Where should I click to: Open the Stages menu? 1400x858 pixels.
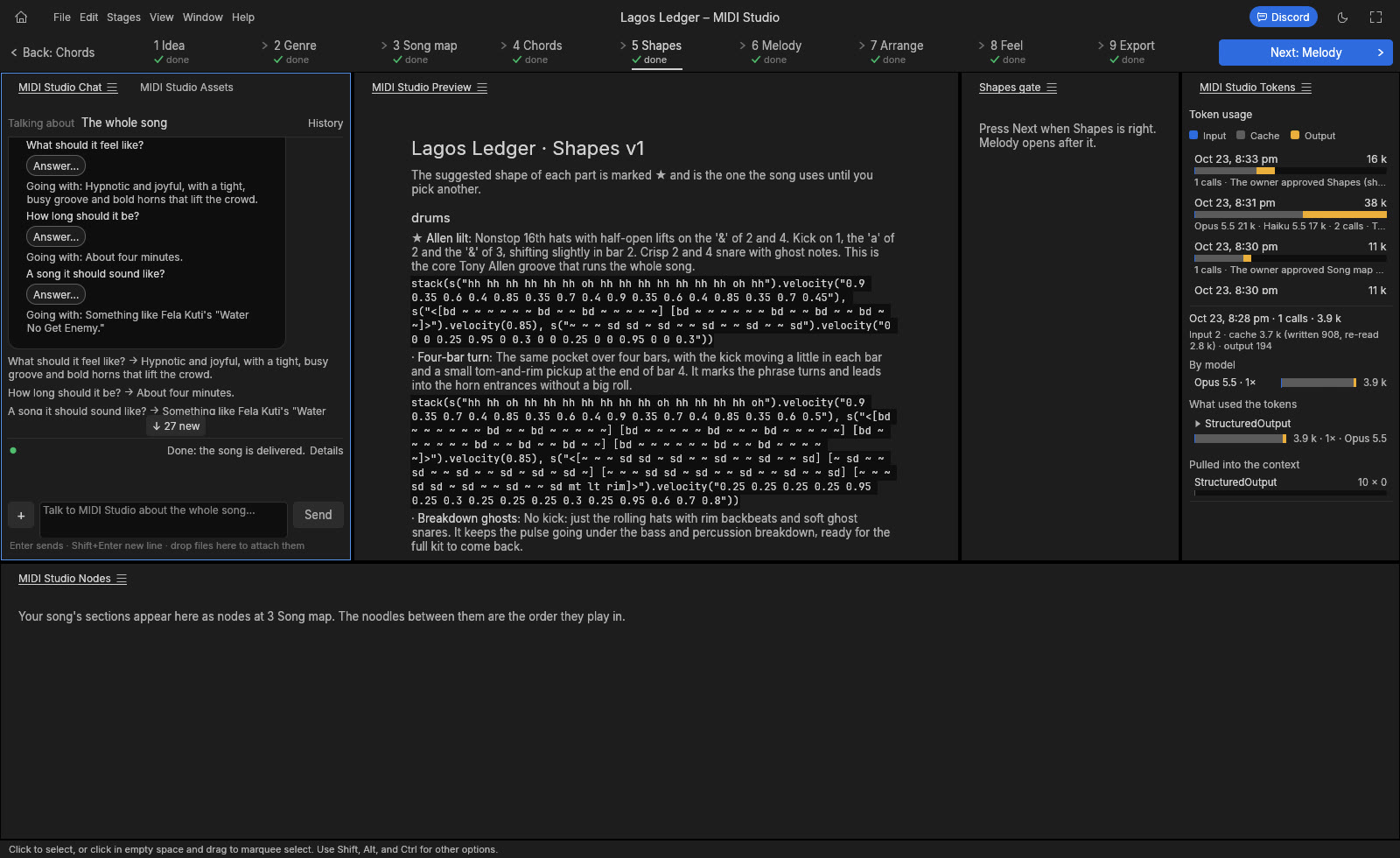click(123, 18)
